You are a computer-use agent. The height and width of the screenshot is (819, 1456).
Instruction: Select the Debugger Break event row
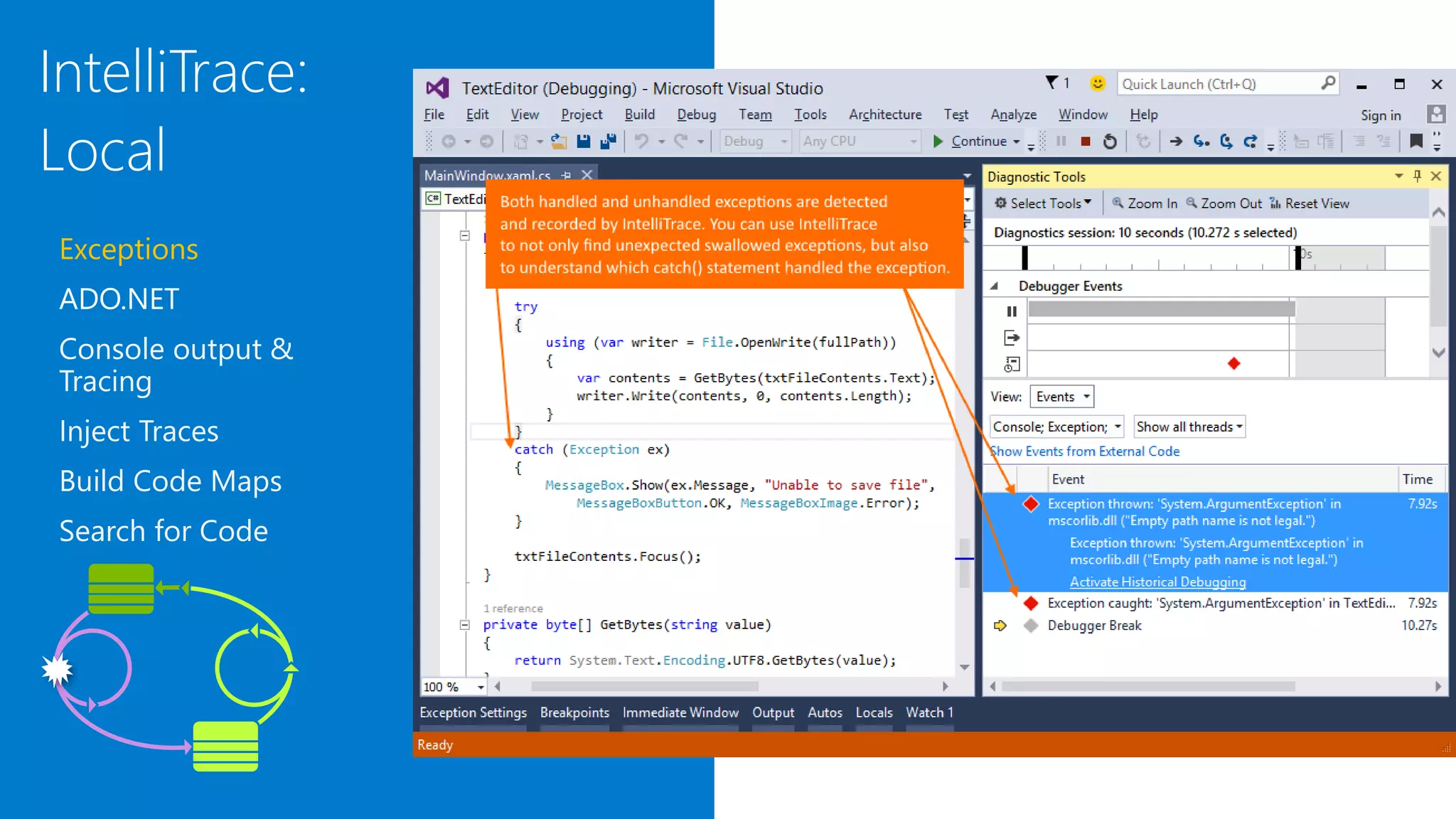(1215, 626)
